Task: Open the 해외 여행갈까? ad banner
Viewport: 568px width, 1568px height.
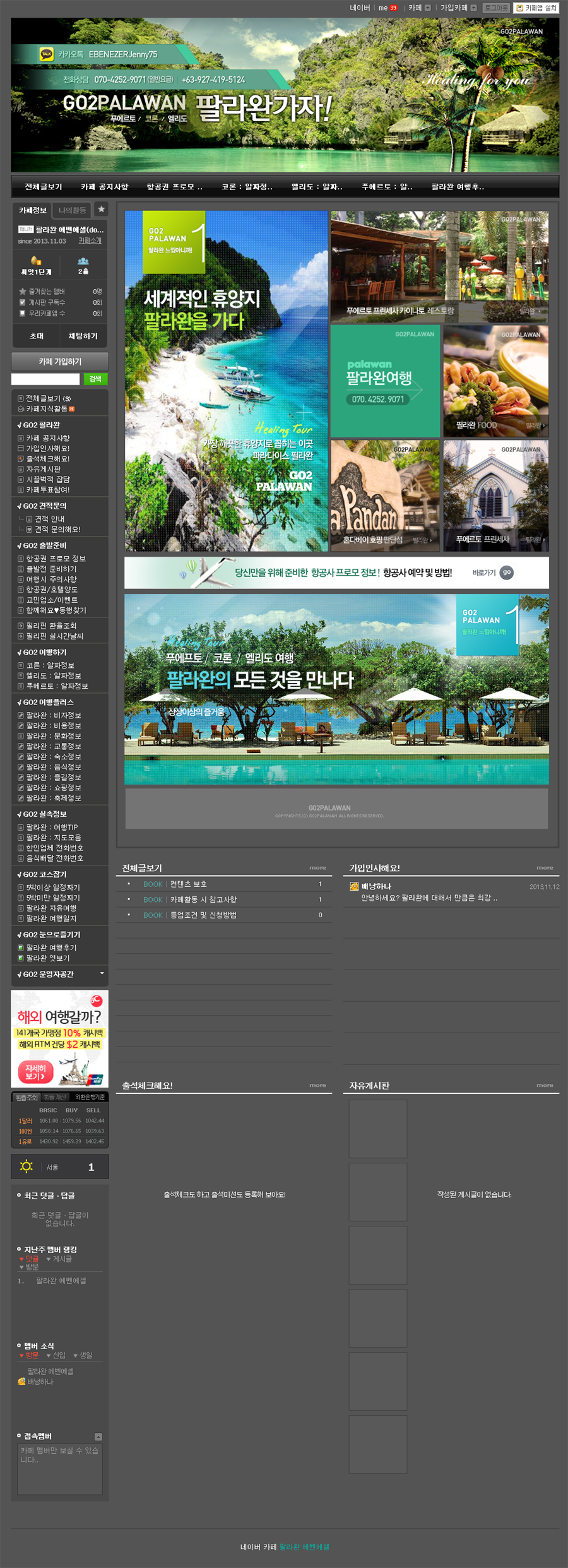Action: tap(60, 1038)
